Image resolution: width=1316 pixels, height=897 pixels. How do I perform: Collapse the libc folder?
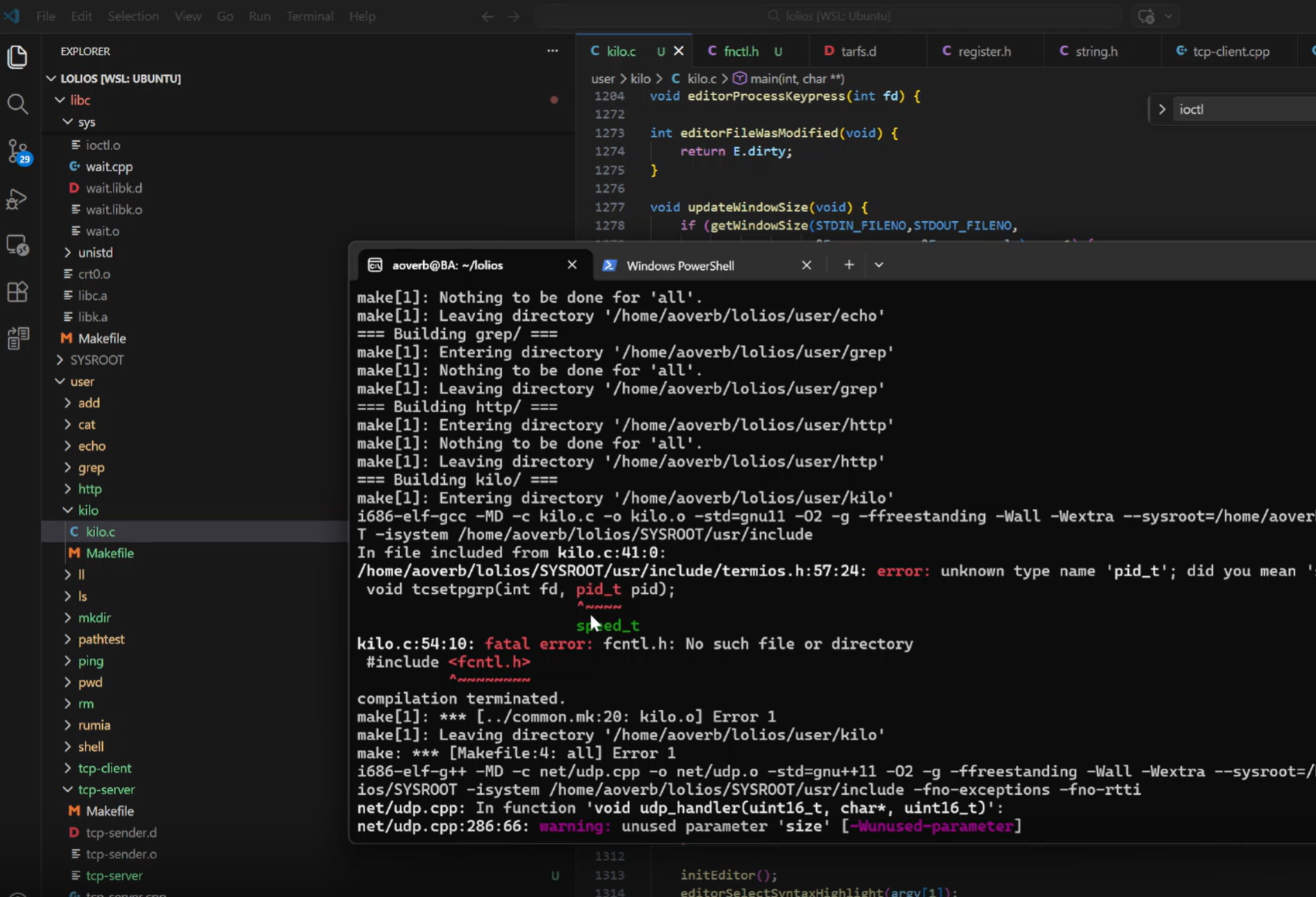click(80, 101)
